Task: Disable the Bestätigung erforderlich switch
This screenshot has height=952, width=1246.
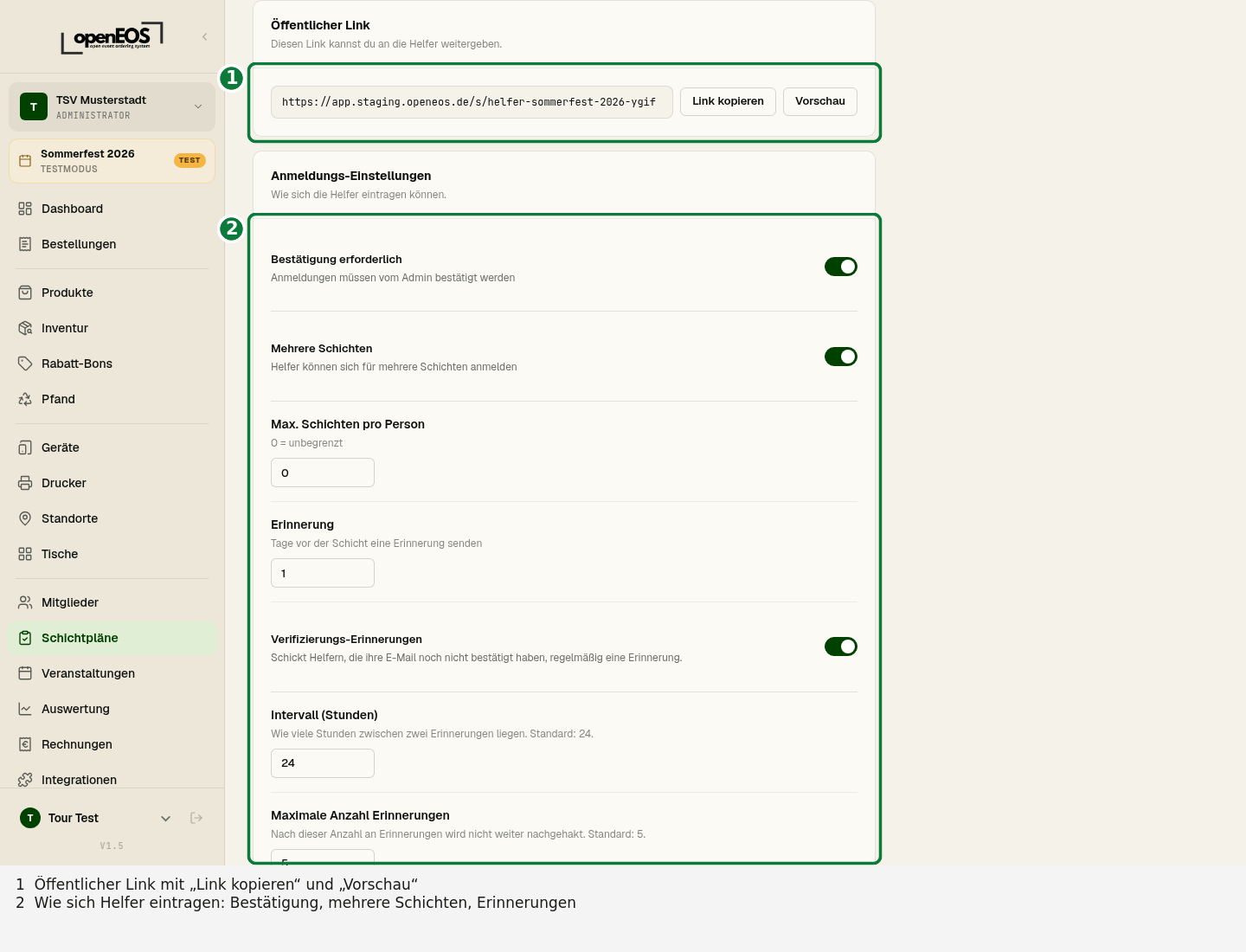Action: (x=841, y=267)
